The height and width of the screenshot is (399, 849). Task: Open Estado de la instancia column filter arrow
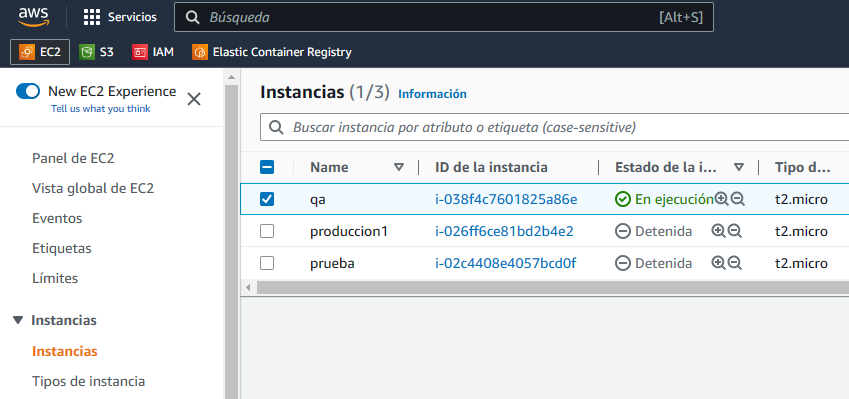(x=739, y=167)
